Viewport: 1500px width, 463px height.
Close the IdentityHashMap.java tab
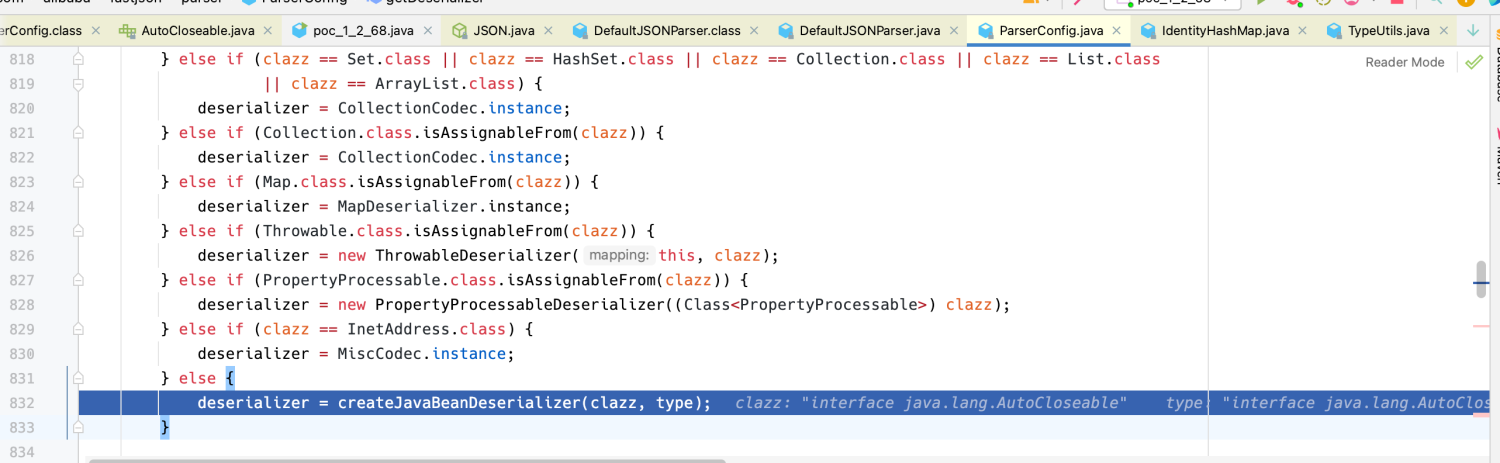click(1302, 31)
